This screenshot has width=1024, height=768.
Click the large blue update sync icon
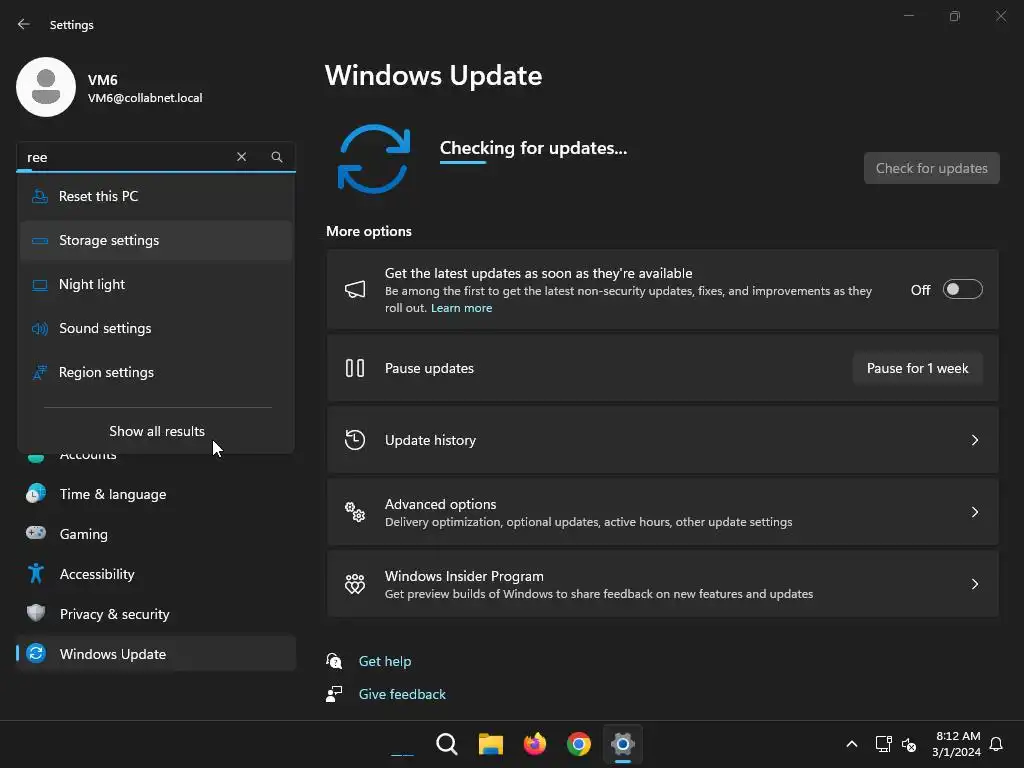coord(374,159)
